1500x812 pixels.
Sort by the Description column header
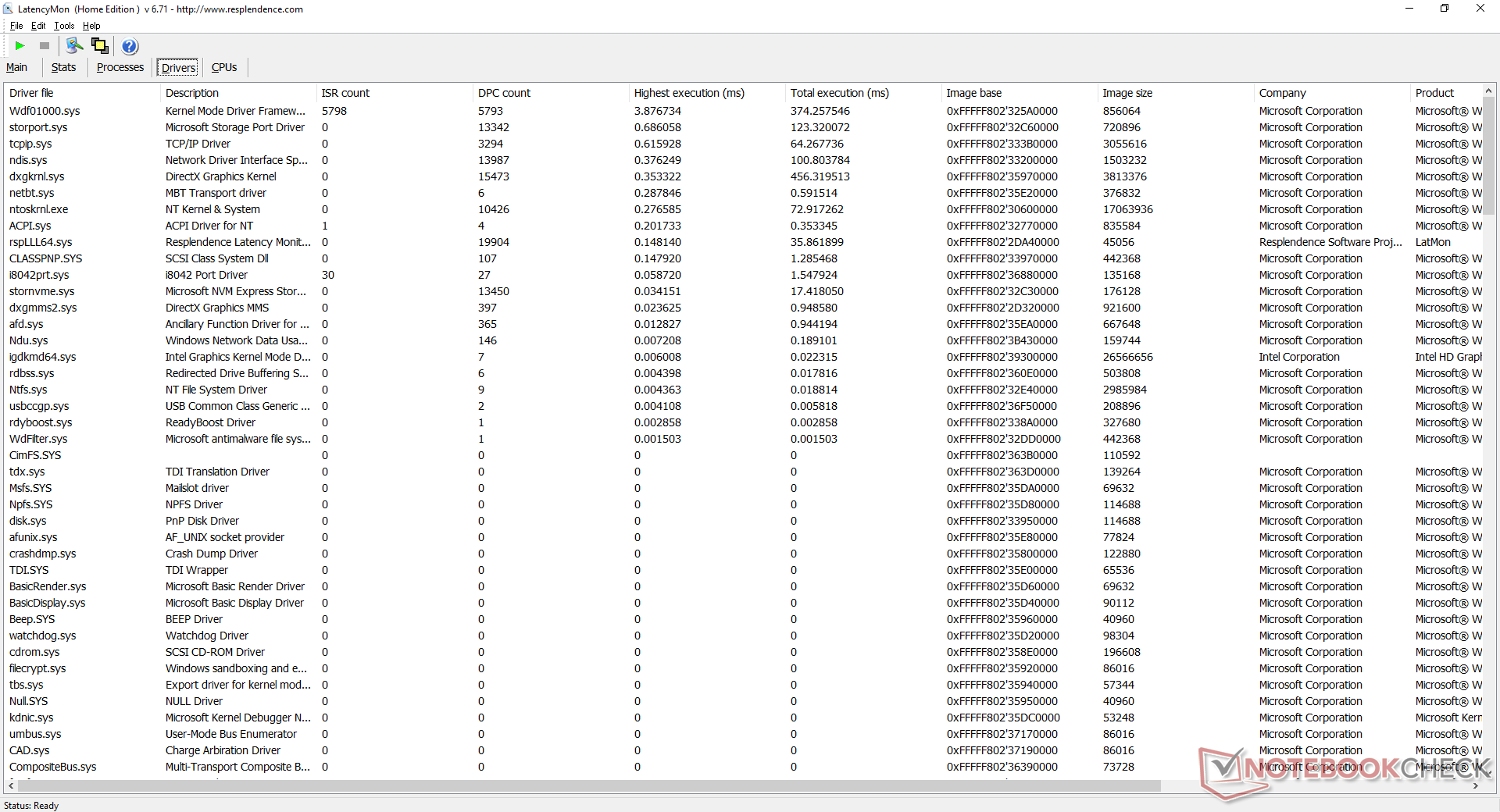click(x=238, y=93)
